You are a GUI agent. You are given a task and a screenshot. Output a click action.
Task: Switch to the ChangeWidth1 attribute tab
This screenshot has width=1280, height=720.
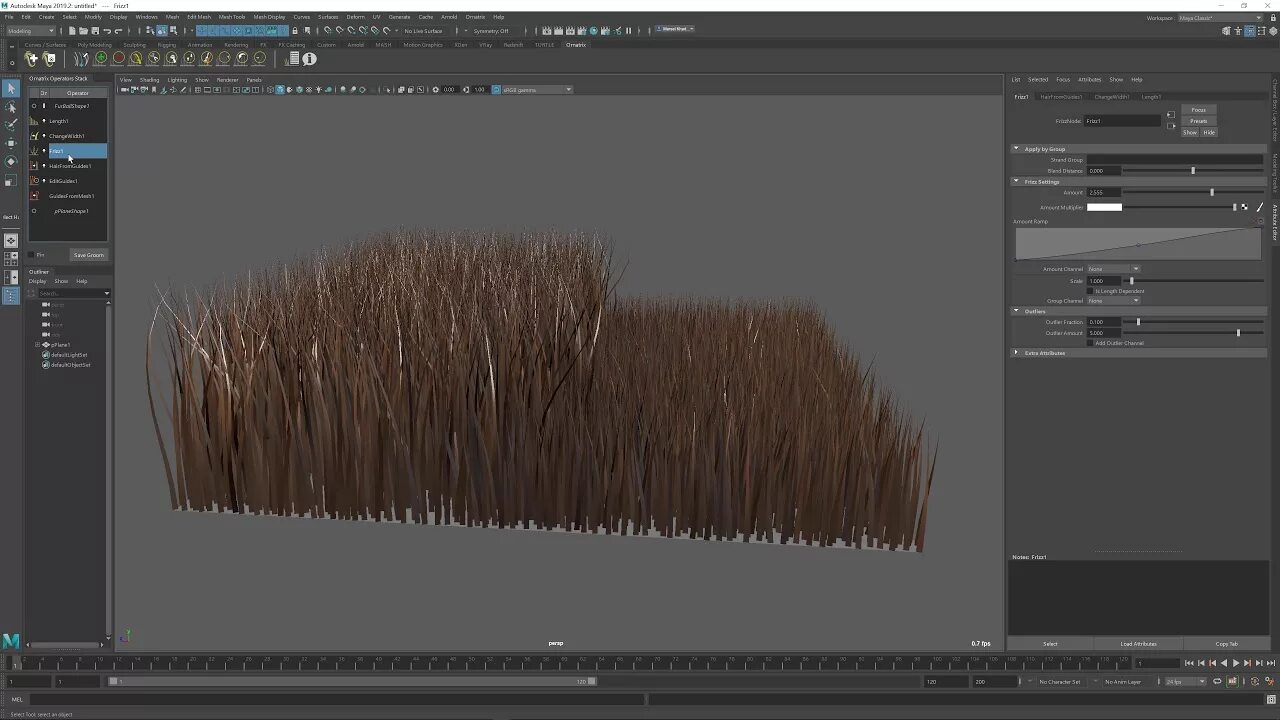click(x=1111, y=97)
